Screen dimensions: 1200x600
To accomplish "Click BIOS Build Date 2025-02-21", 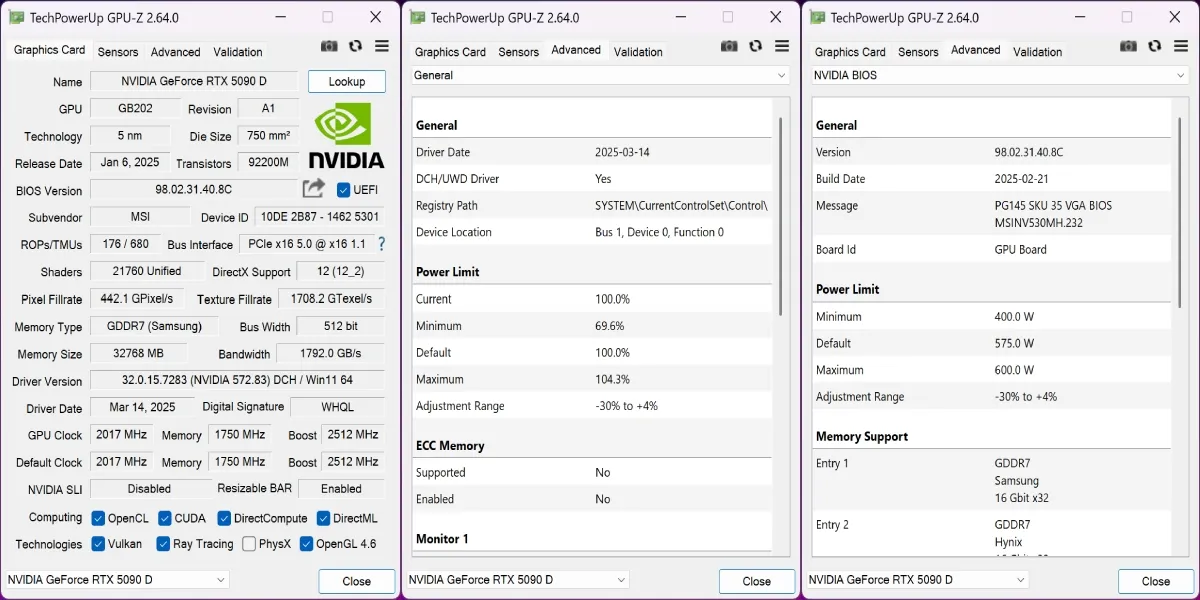I will pos(1022,178).
